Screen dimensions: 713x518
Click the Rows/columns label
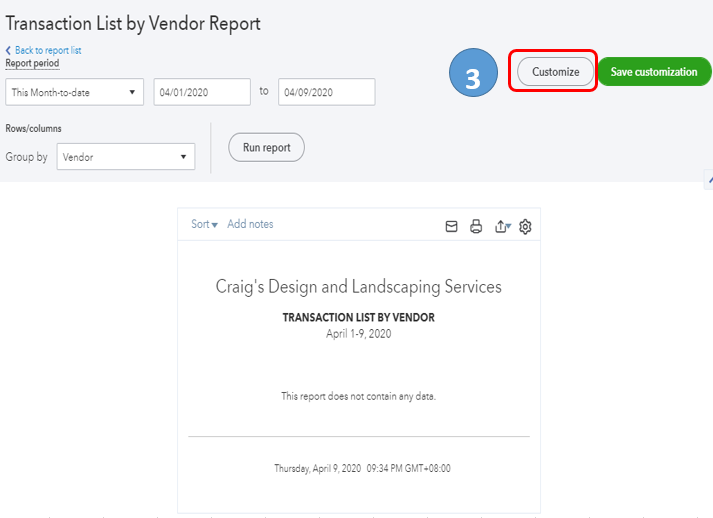(33, 128)
